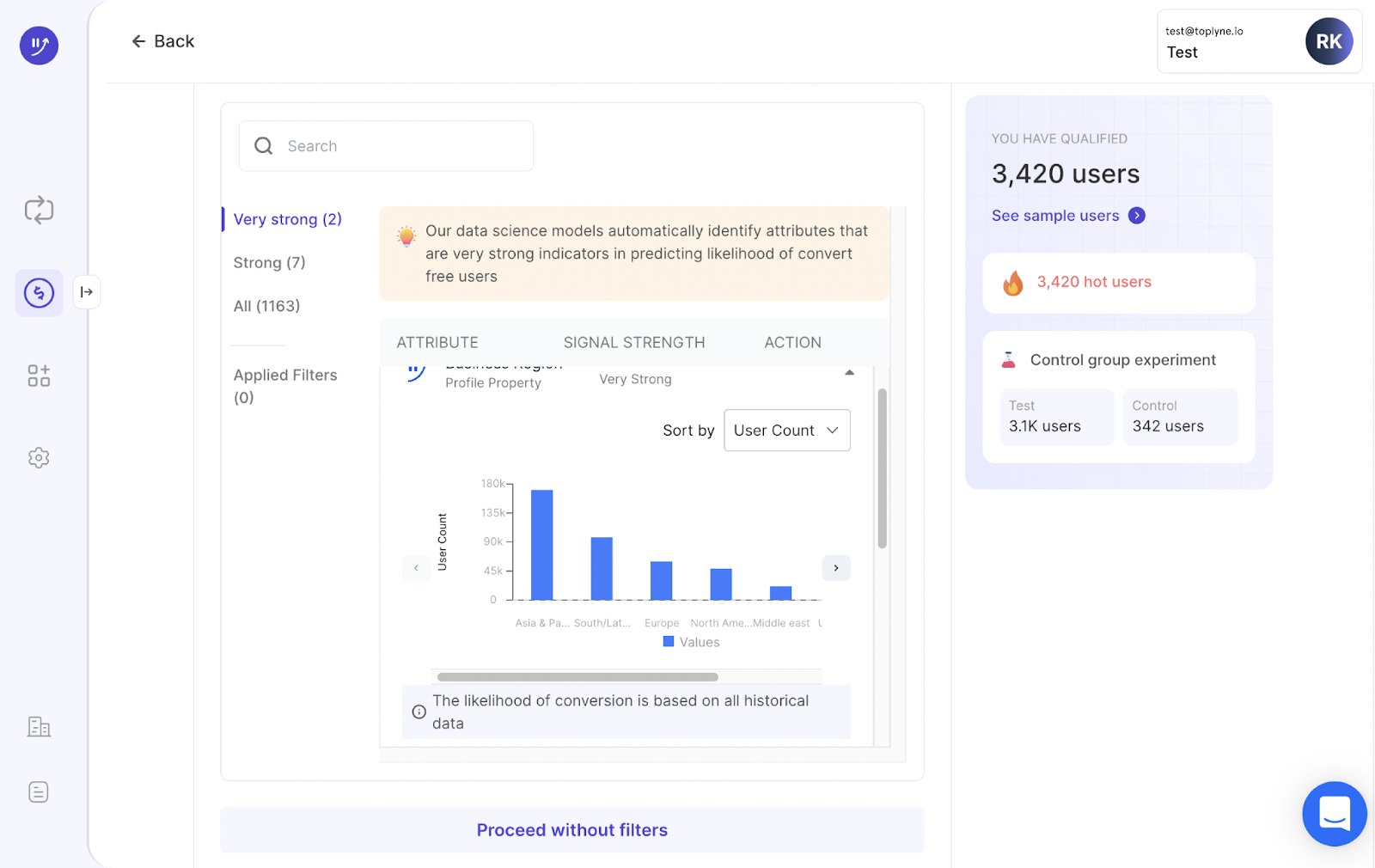Image resolution: width=1375 pixels, height=868 pixels.
Task: Open the chat support widget
Action: coord(1334,813)
